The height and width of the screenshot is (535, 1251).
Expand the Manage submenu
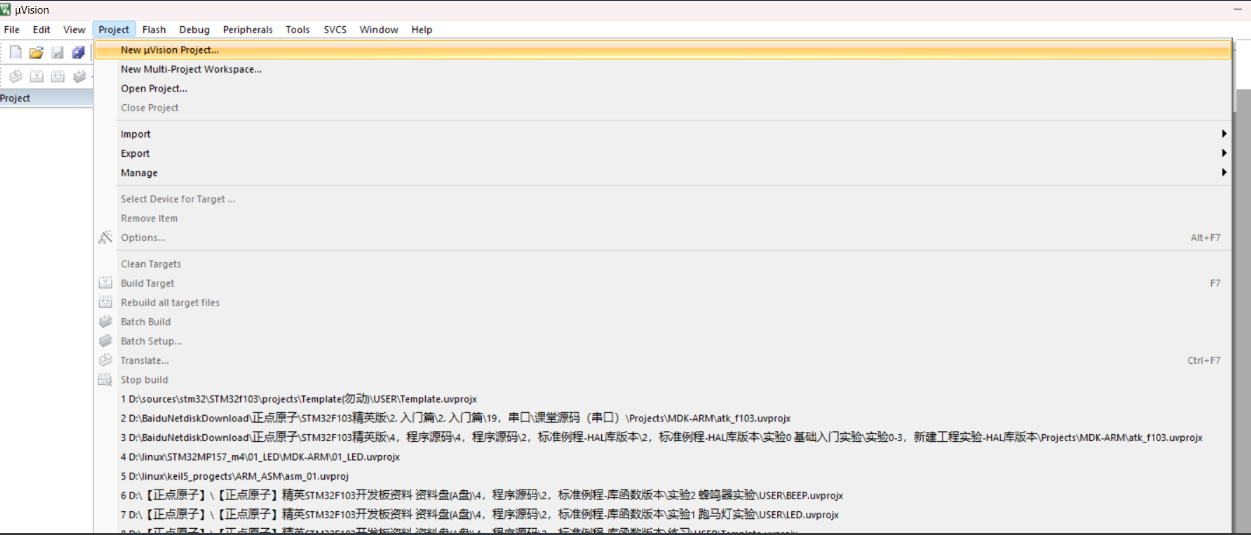pos(663,173)
